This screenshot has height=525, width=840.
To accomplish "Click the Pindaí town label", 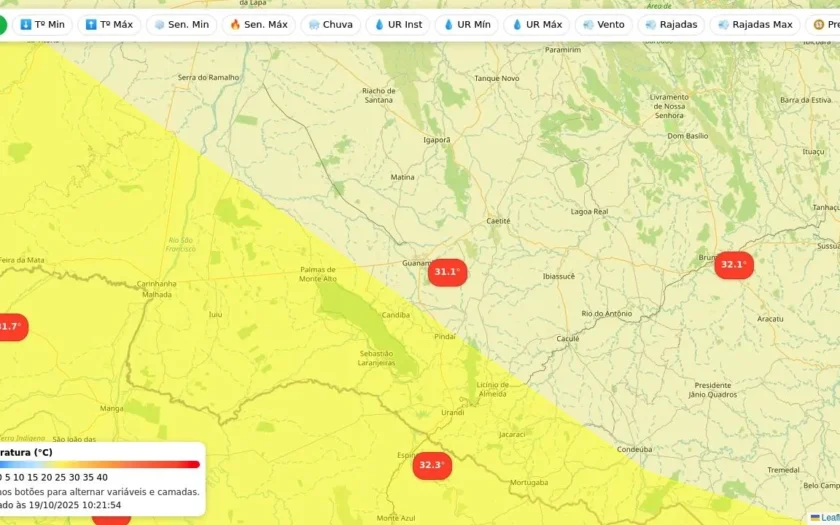I will (x=445, y=336).
